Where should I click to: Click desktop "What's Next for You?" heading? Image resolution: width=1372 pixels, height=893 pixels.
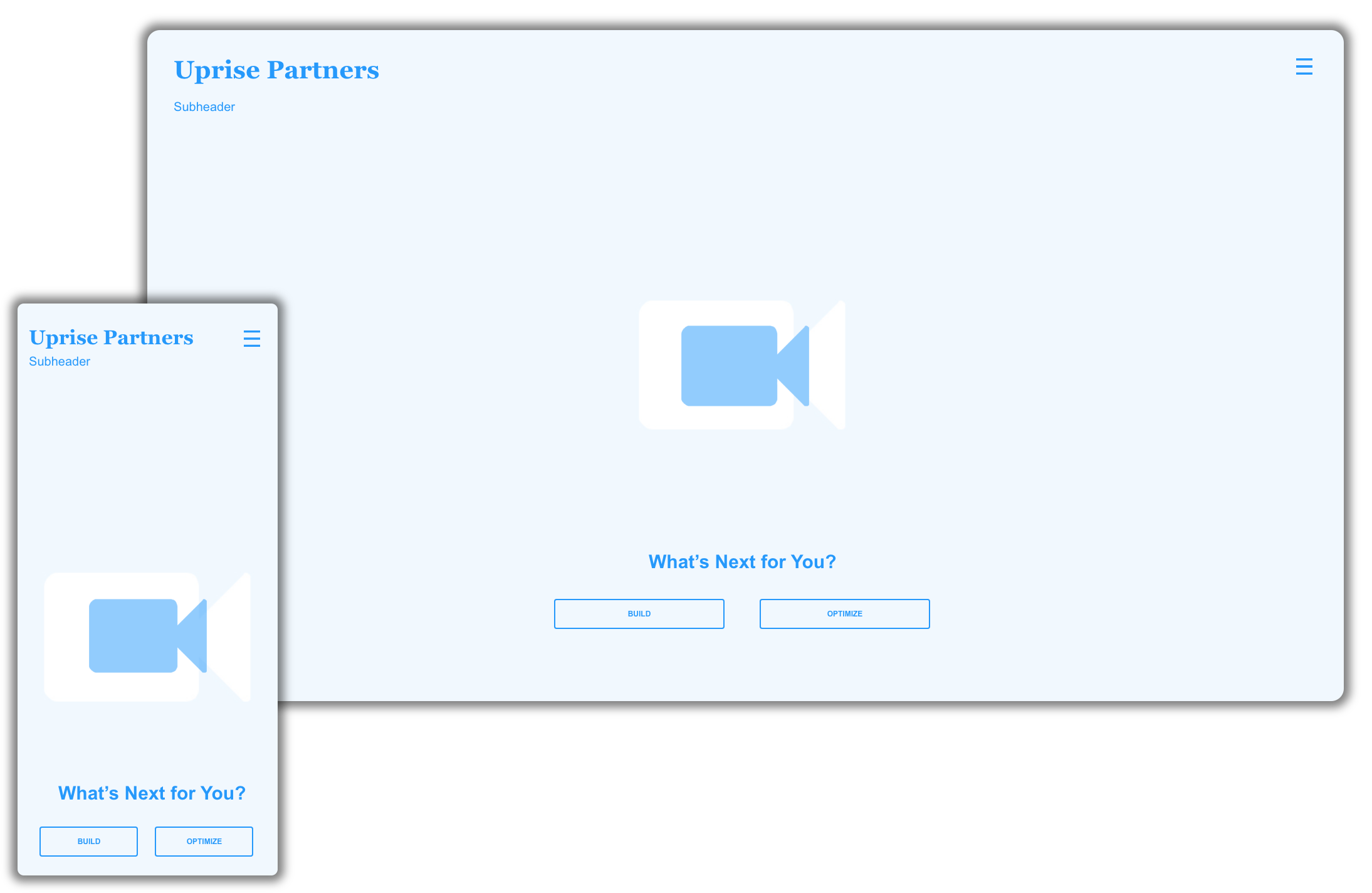coord(742,561)
